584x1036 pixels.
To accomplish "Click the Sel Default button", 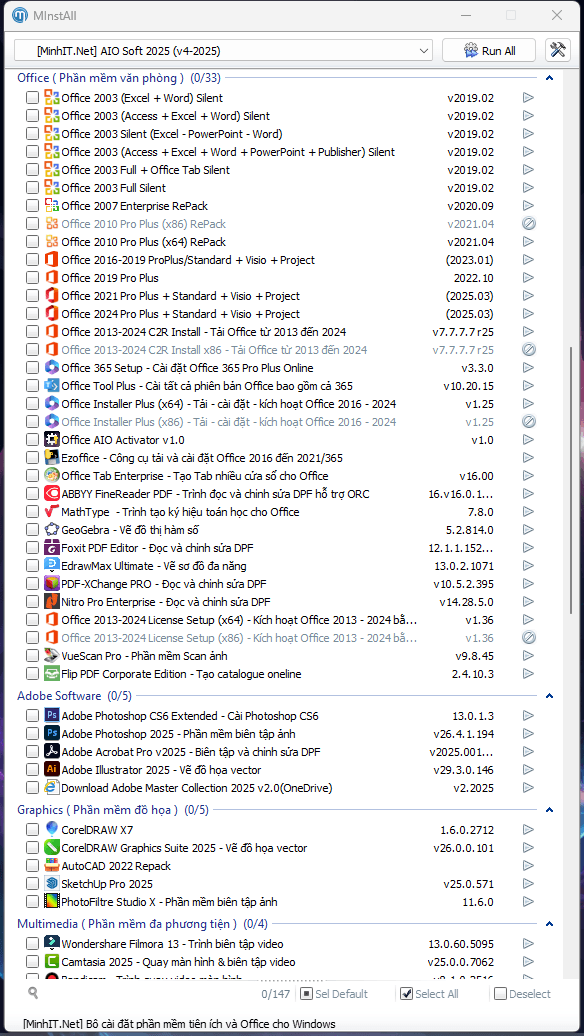I will (x=334, y=994).
